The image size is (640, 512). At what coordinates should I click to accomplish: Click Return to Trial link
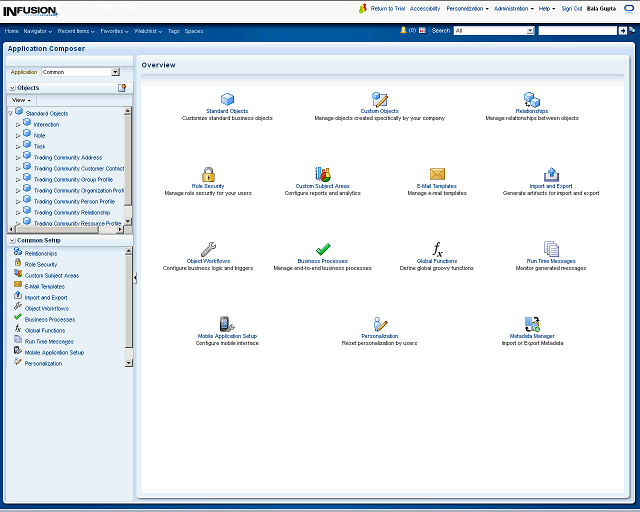pos(387,8)
